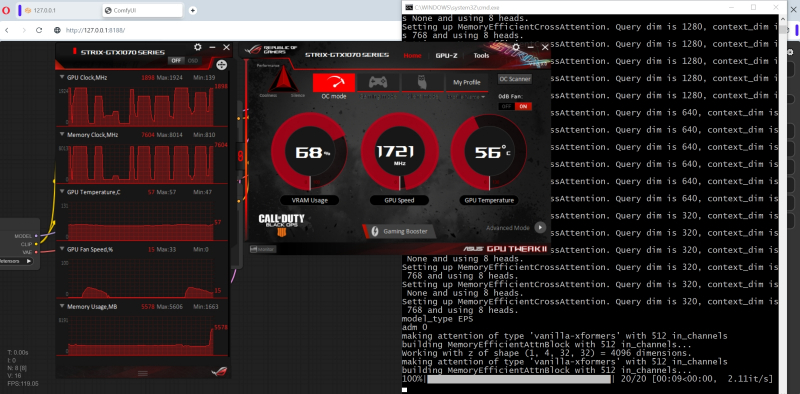Click the Call of Duty Black Ops banner
The height and width of the screenshot is (394, 800).
(x=281, y=225)
